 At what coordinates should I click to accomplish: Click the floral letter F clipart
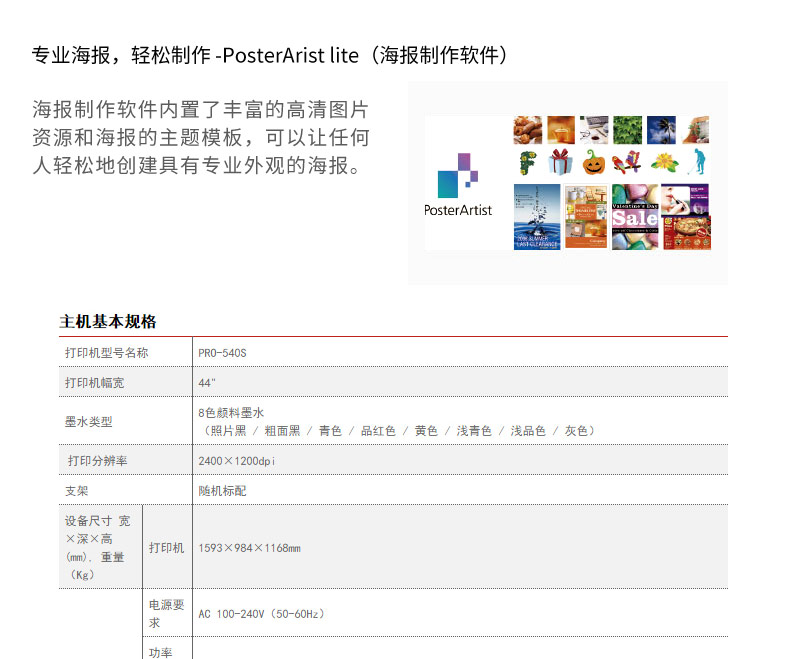[527, 162]
